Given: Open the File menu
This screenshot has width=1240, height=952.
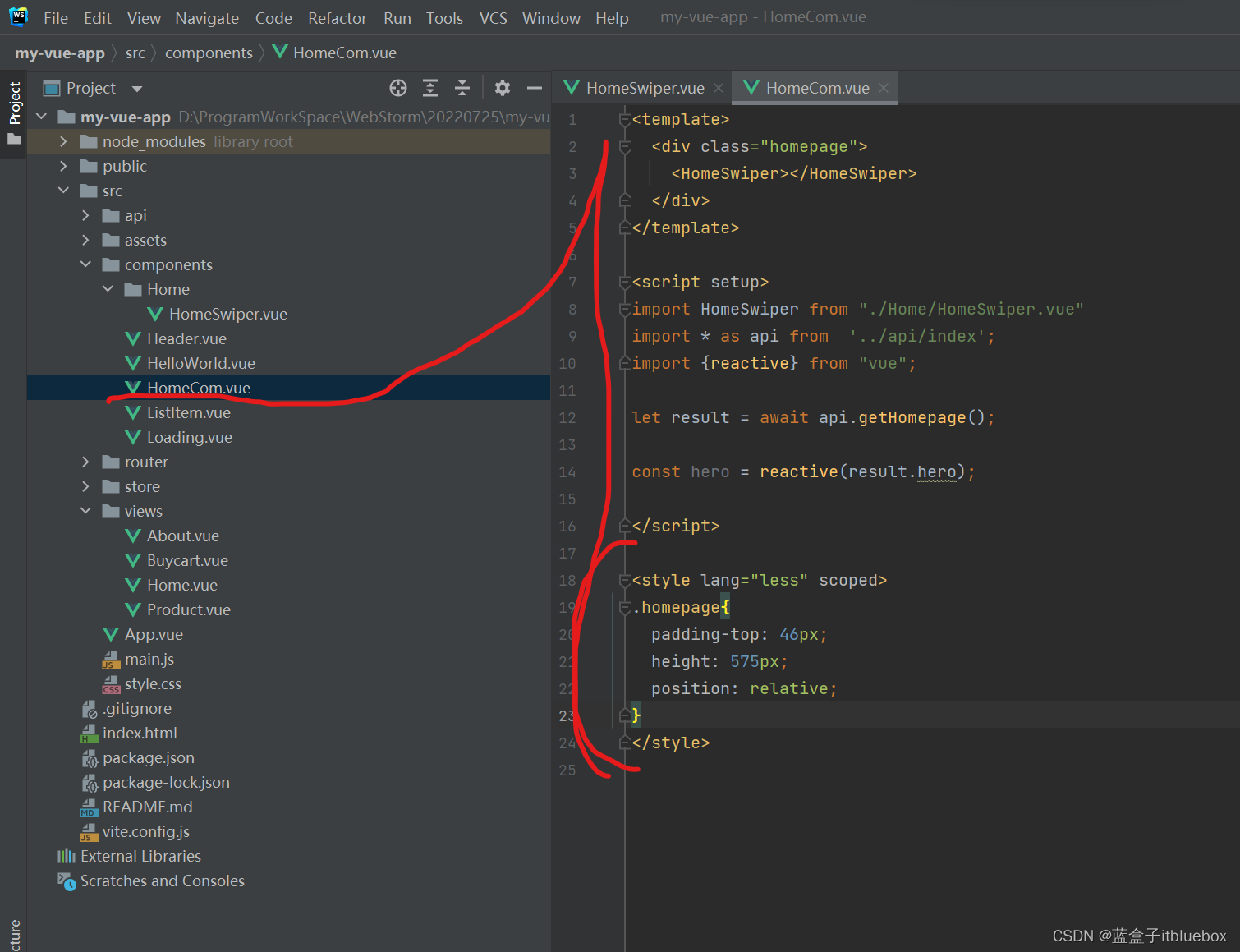Looking at the screenshot, I should pos(55,18).
